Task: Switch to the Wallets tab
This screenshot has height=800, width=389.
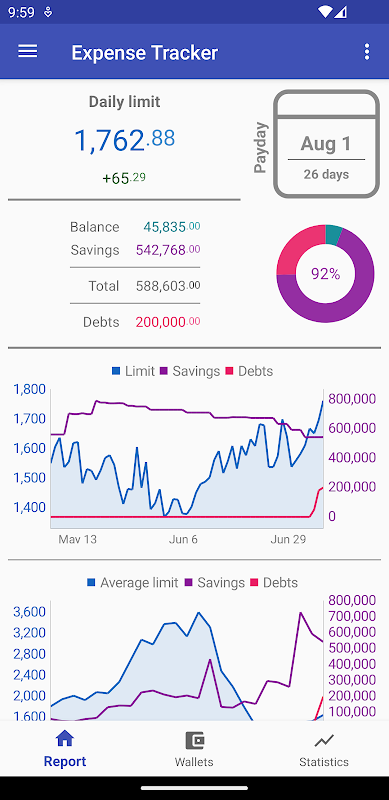Action: pos(194,749)
